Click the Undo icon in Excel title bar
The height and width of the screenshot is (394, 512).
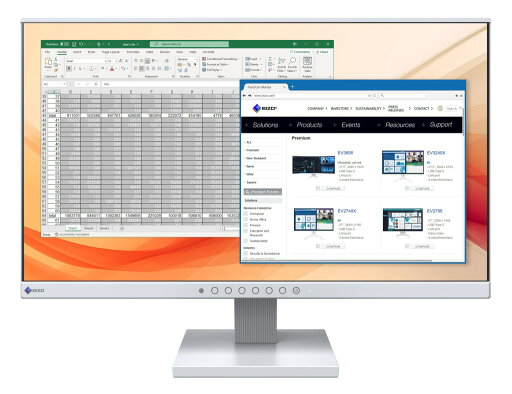(x=81, y=44)
